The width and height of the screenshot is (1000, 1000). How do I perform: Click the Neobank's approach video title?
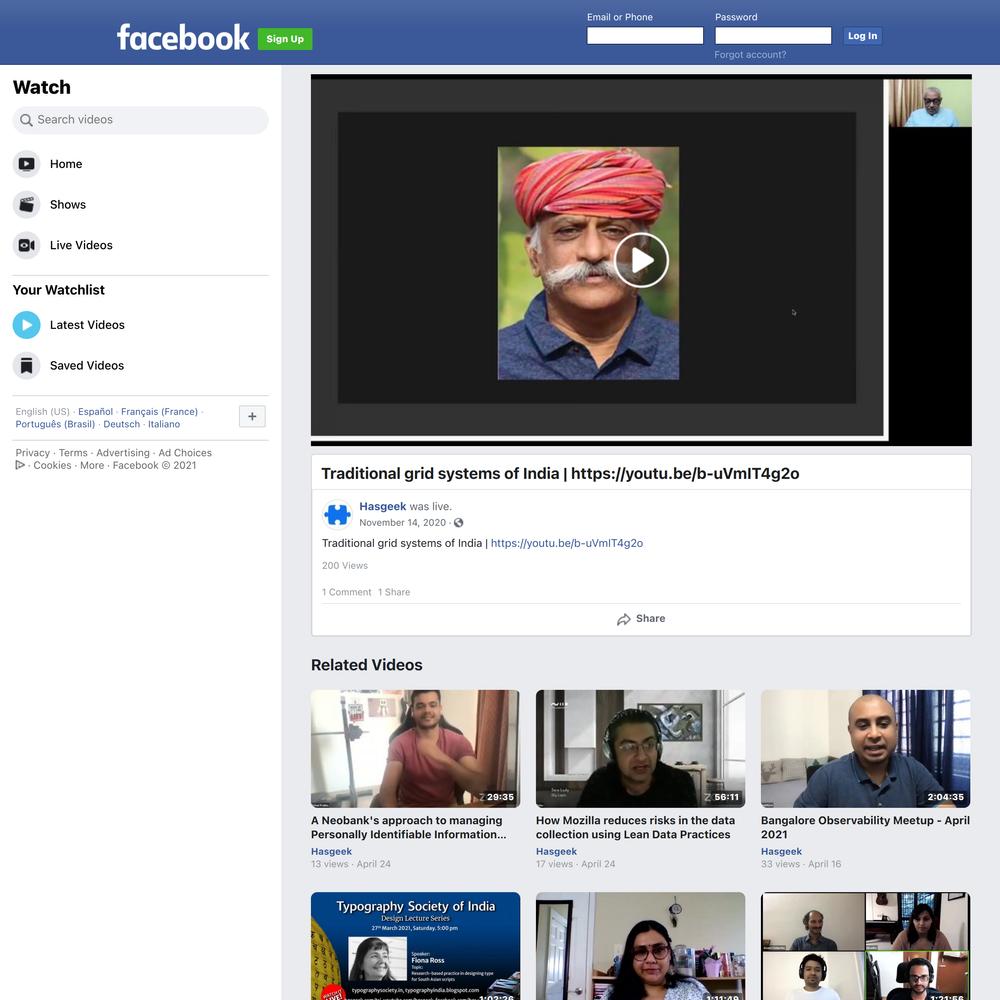(x=409, y=828)
